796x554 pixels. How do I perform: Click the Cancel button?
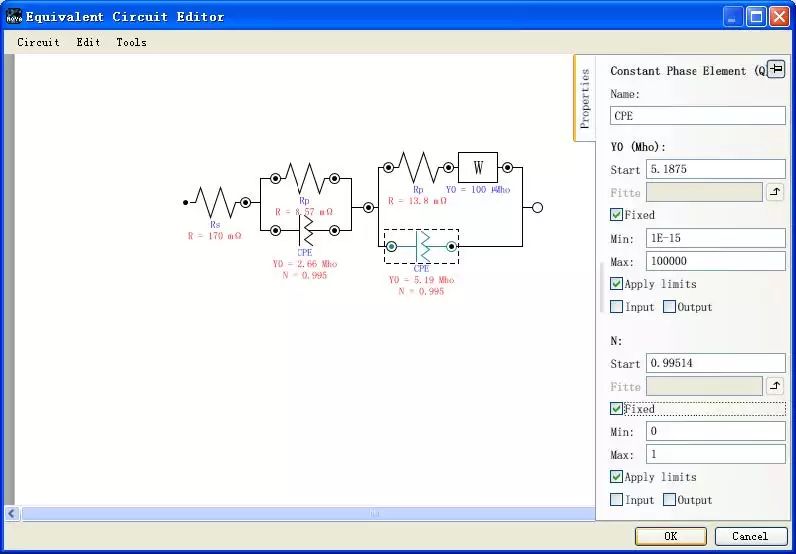(x=750, y=536)
